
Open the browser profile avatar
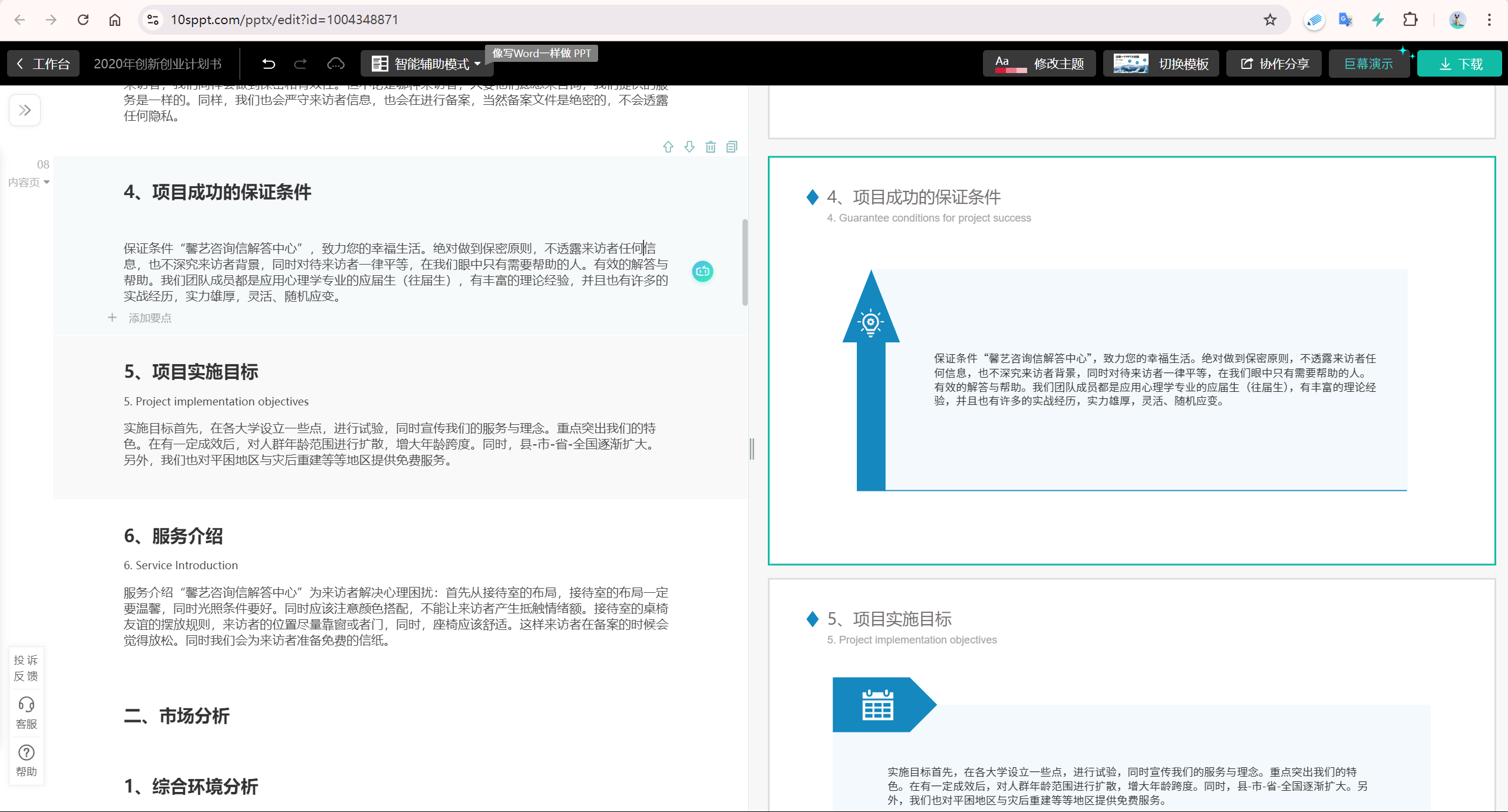(1457, 19)
